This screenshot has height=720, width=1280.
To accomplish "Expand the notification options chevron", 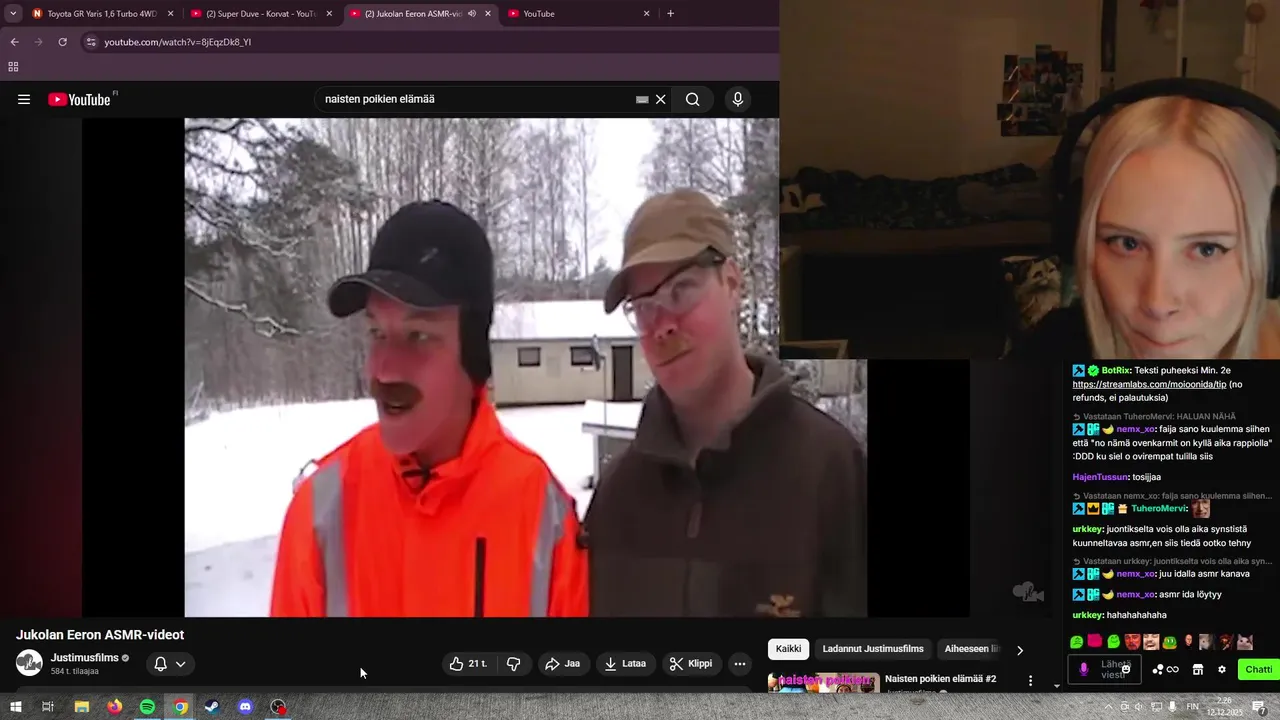I will 180,664.
